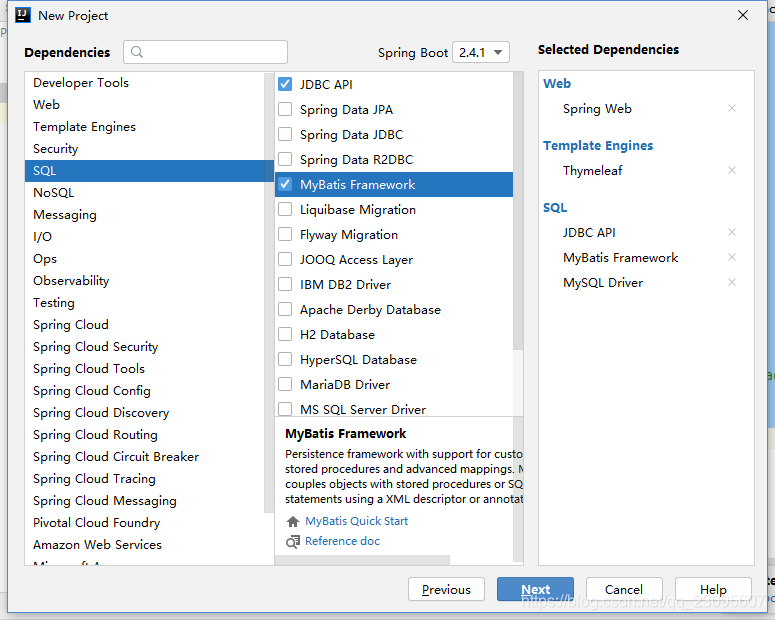The height and width of the screenshot is (620, 775).
Task: Remove Spring Web from selected dependencies
Action: [732, 108]
